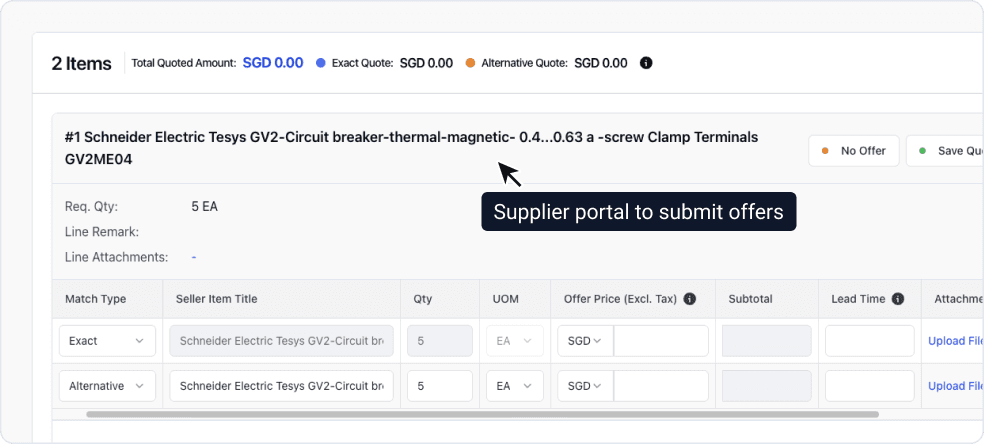
Task: Open the SGD currency dropdown in second row
Action: (x=585, y=386)
